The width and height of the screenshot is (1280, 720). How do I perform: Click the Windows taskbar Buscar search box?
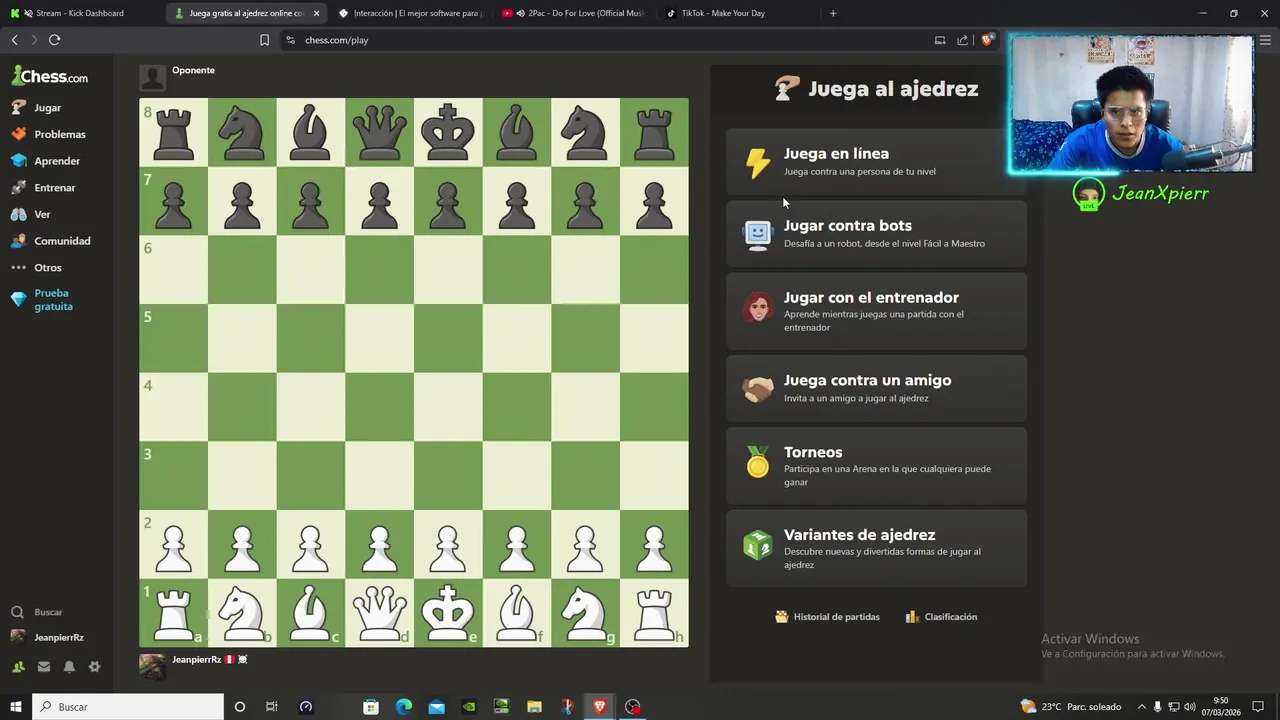pyautogui.click(x=128, y=707)
